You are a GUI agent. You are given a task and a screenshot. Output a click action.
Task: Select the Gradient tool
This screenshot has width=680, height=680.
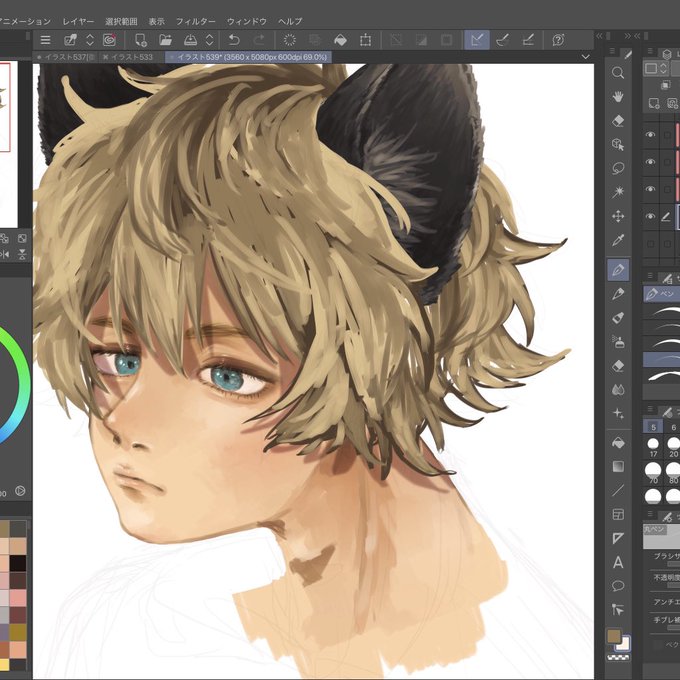point(618,467)
